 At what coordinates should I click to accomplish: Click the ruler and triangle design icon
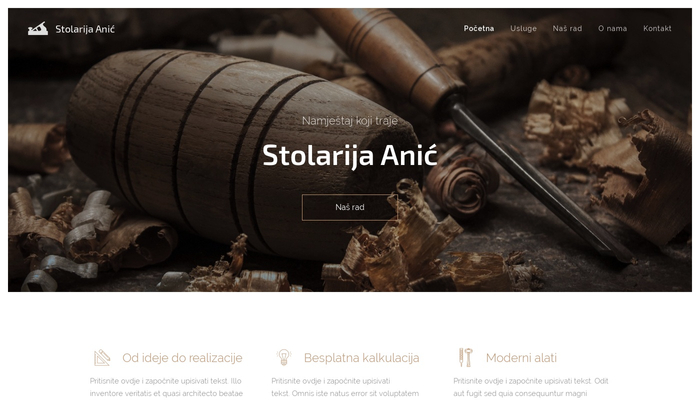click(102, 358)
